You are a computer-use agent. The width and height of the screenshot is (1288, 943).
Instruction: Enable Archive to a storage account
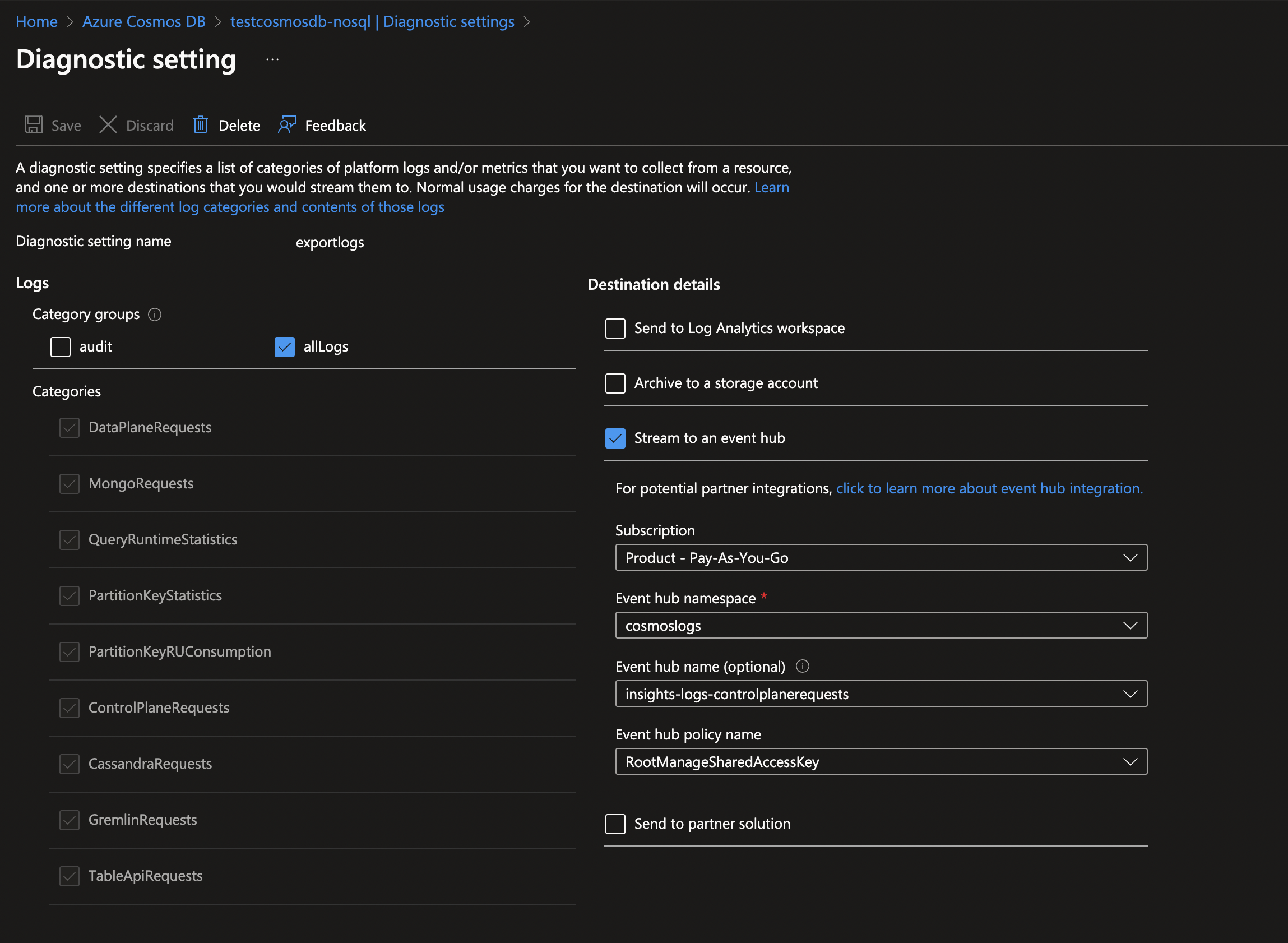(615, 383)
